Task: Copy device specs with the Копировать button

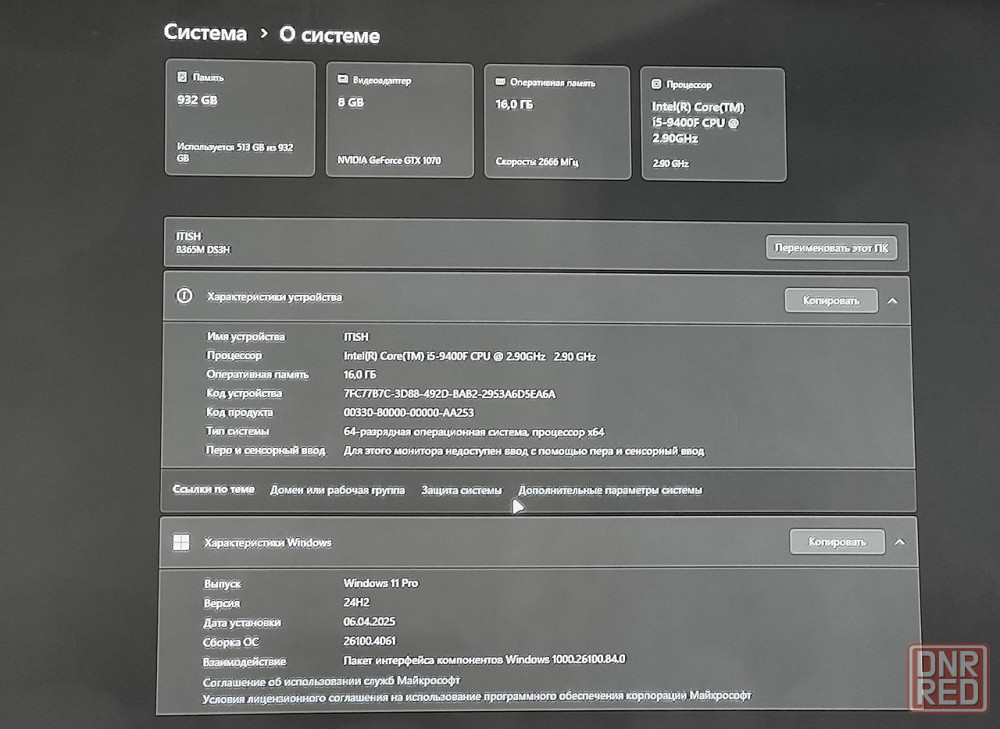Action: point(831,300)
